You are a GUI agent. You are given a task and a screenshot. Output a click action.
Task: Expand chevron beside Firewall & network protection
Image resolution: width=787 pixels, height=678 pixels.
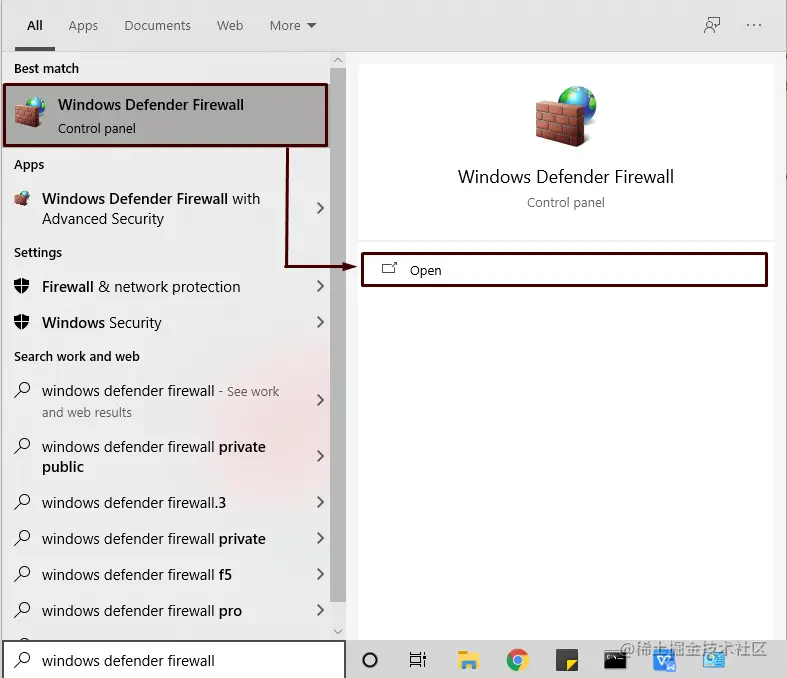(x=320, y=286)
